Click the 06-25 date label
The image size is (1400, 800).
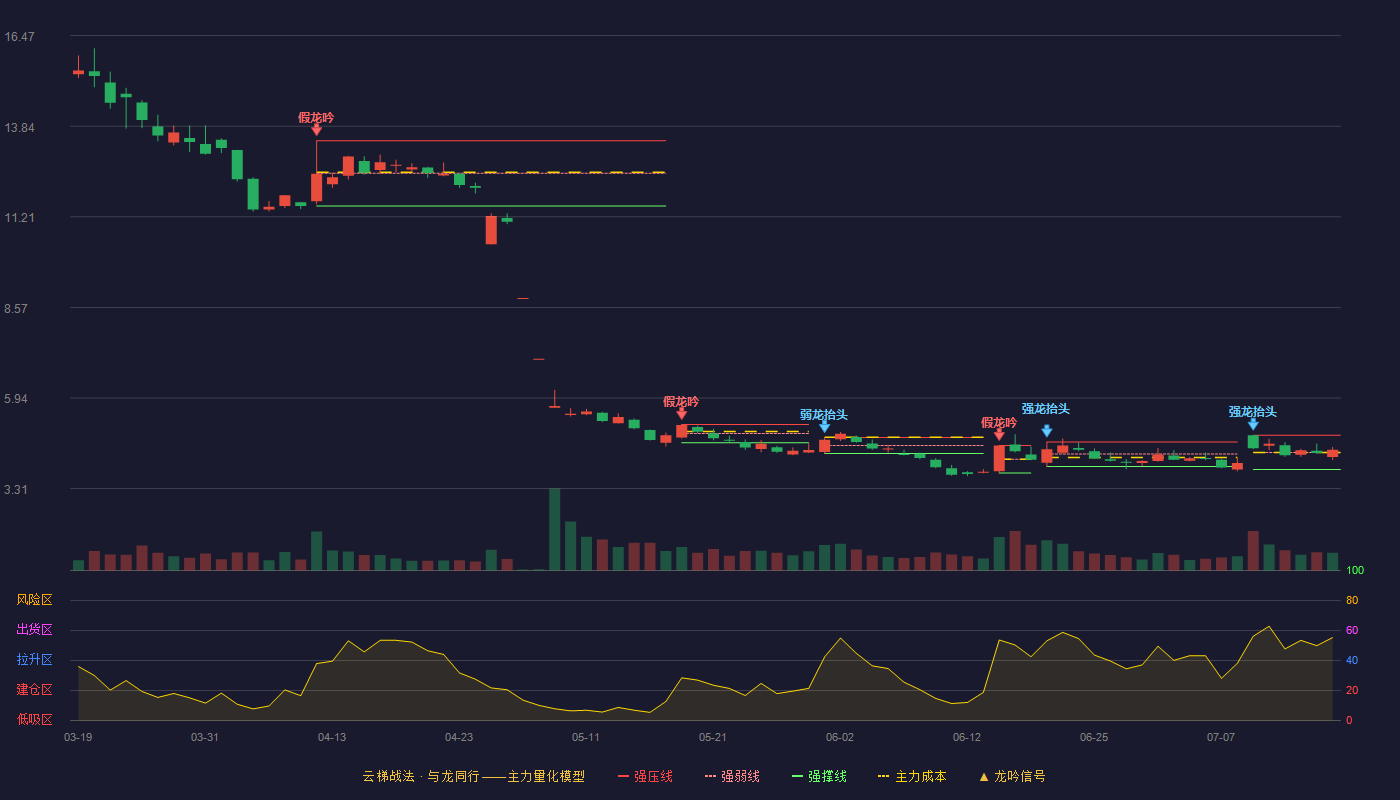(1094, 738)
